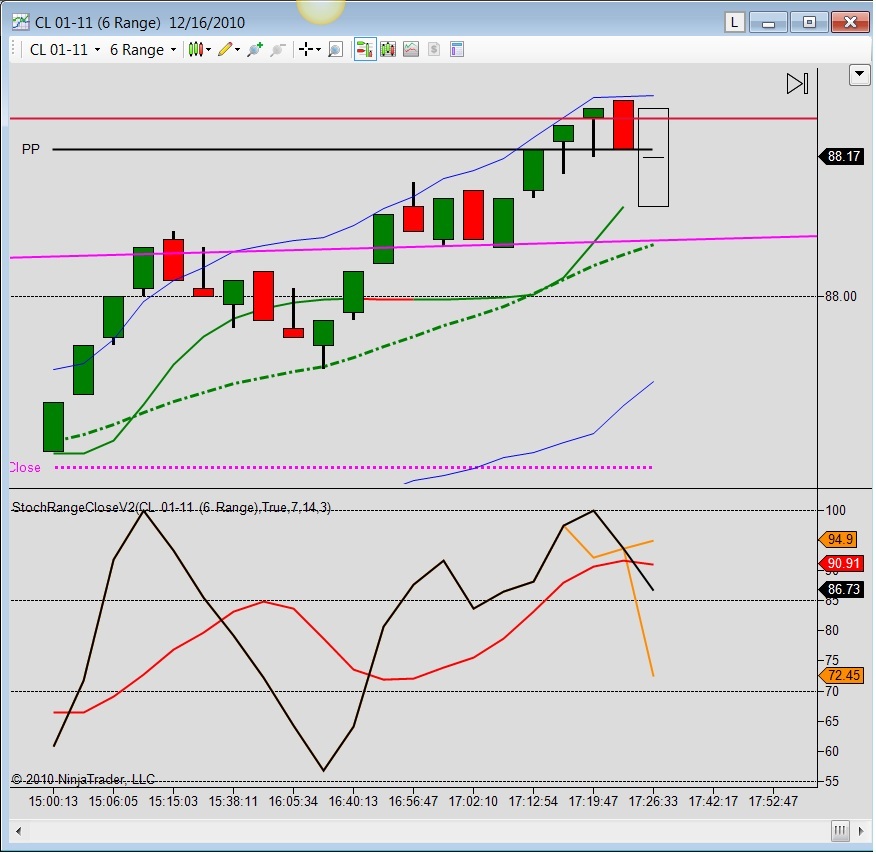Click the horizontal scrollbar left arrow
This screenshot has width=876, height=854.
pyautogui.click(x=18, y=831)
